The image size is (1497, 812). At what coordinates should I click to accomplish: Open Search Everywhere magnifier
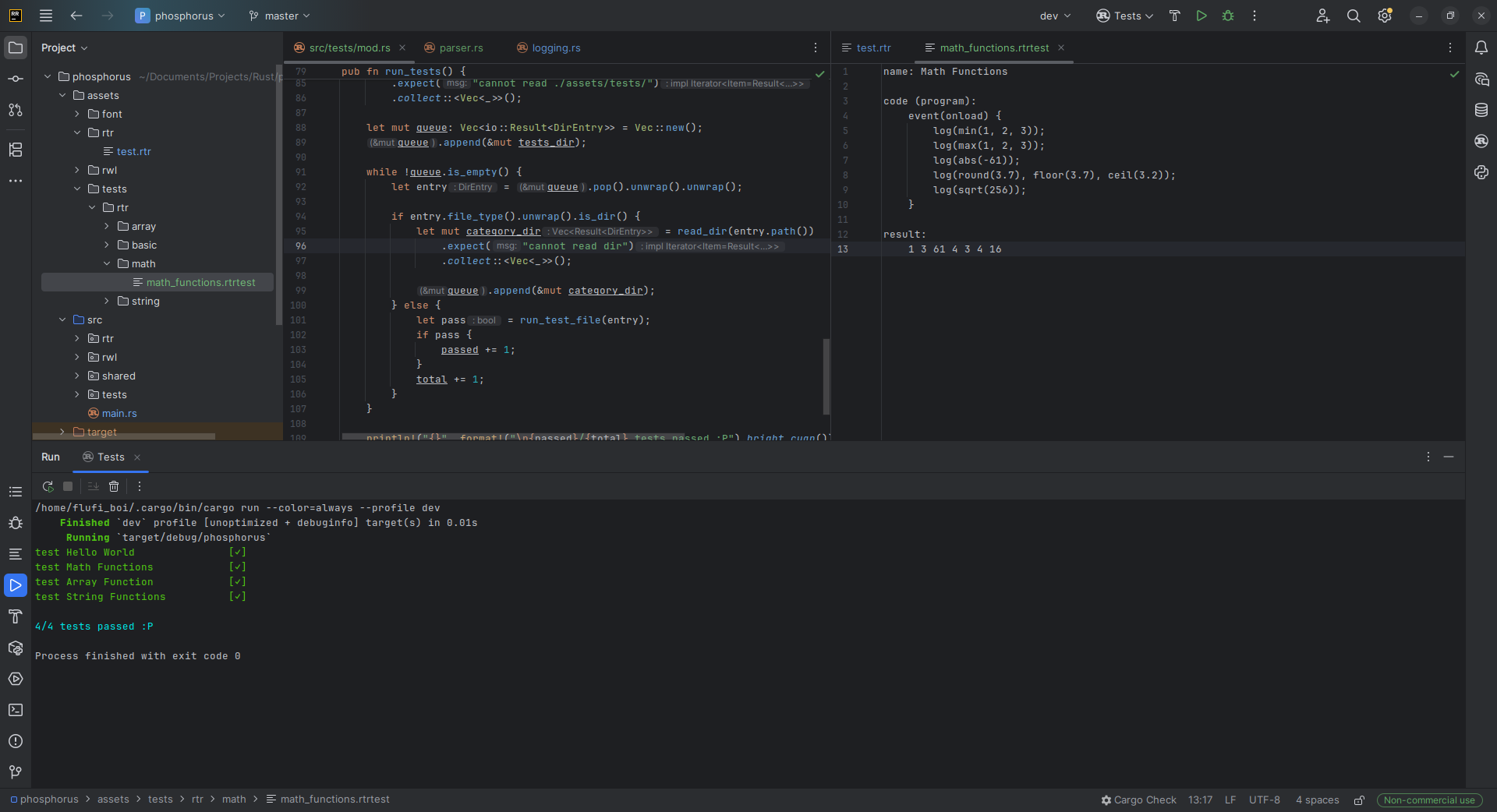[1354, 16]
